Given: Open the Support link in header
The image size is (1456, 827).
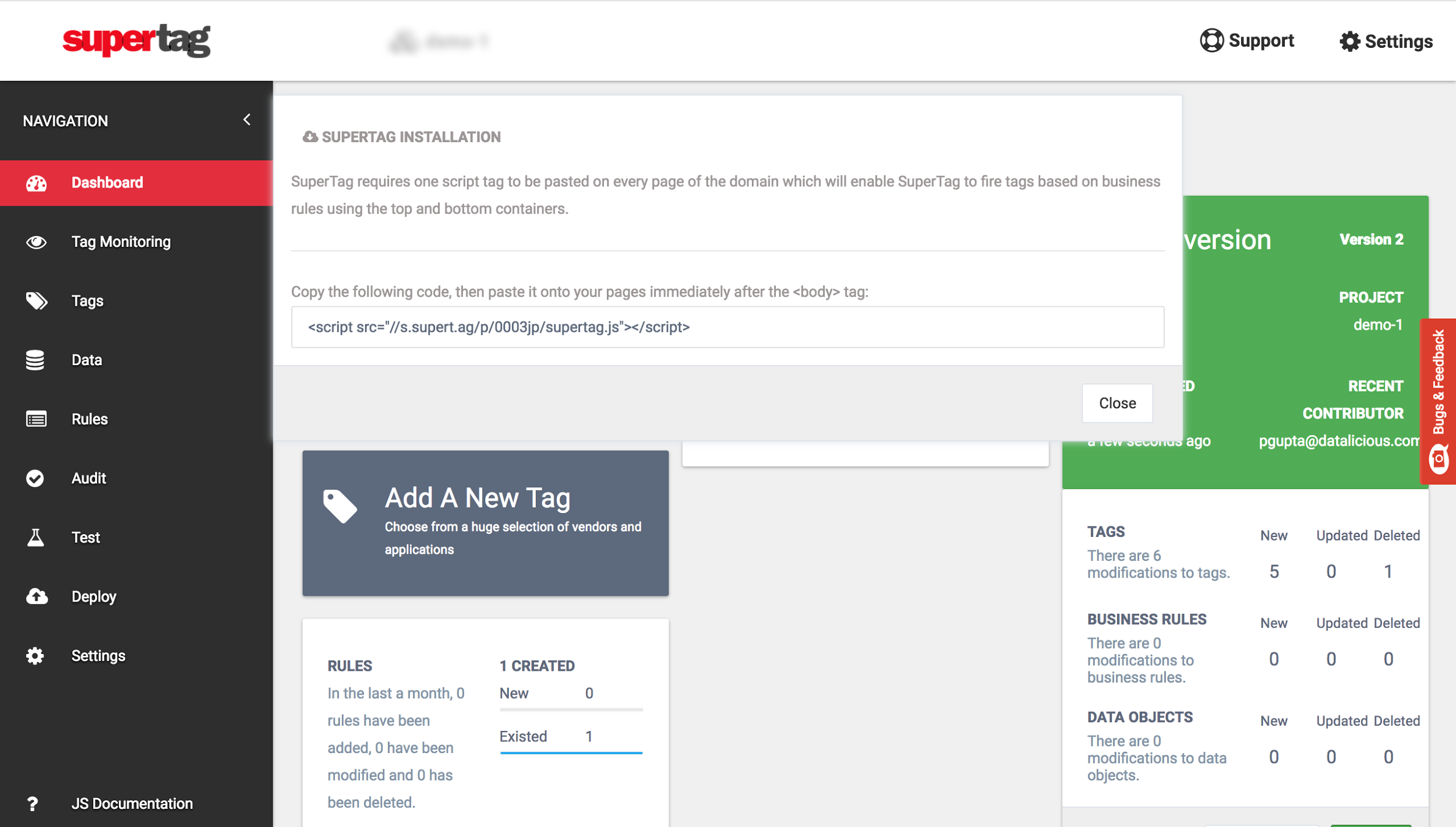Looking at the screenshot, I should coord(1247,40).
